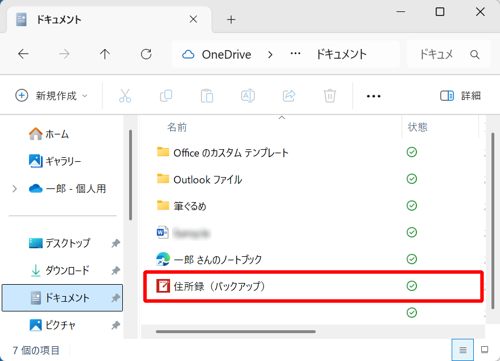Switch to details list view button
This screenshot has width=500, height=361.
pos(463,350)
